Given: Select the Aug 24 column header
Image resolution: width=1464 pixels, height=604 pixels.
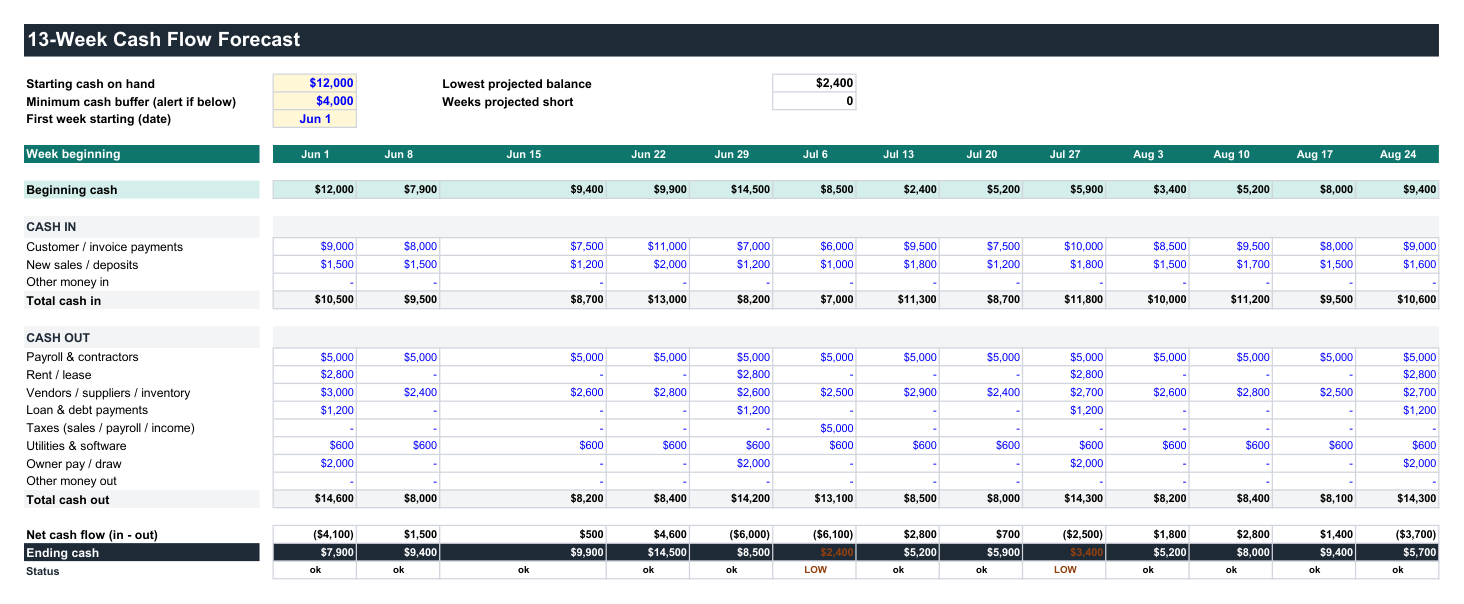Looking at the screenshot, I should pos(1397,154).
